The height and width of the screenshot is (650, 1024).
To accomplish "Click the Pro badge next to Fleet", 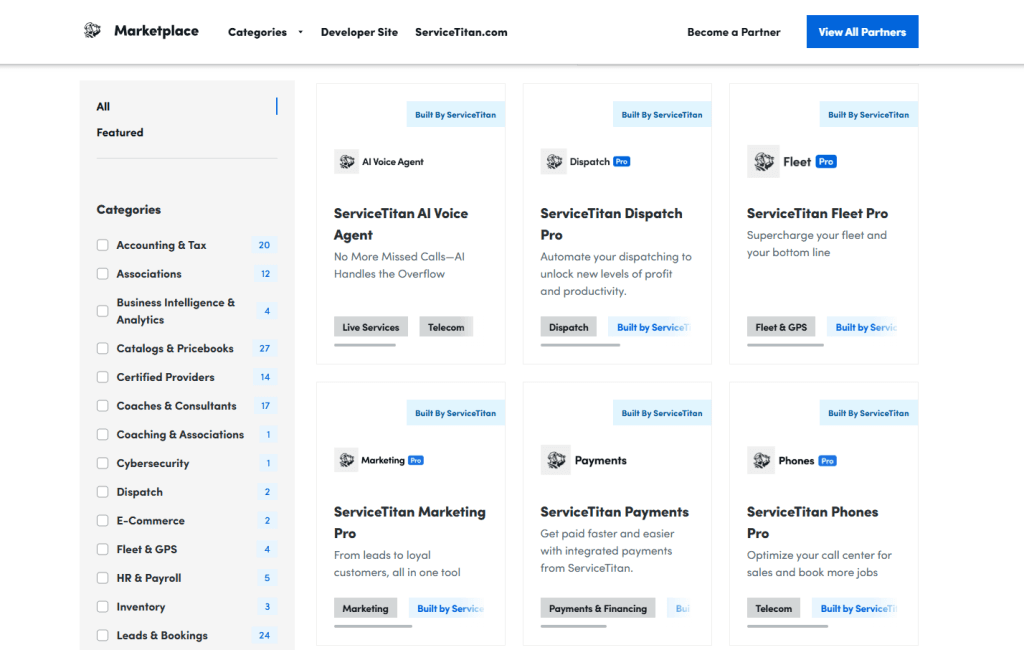I will [826, 162].
